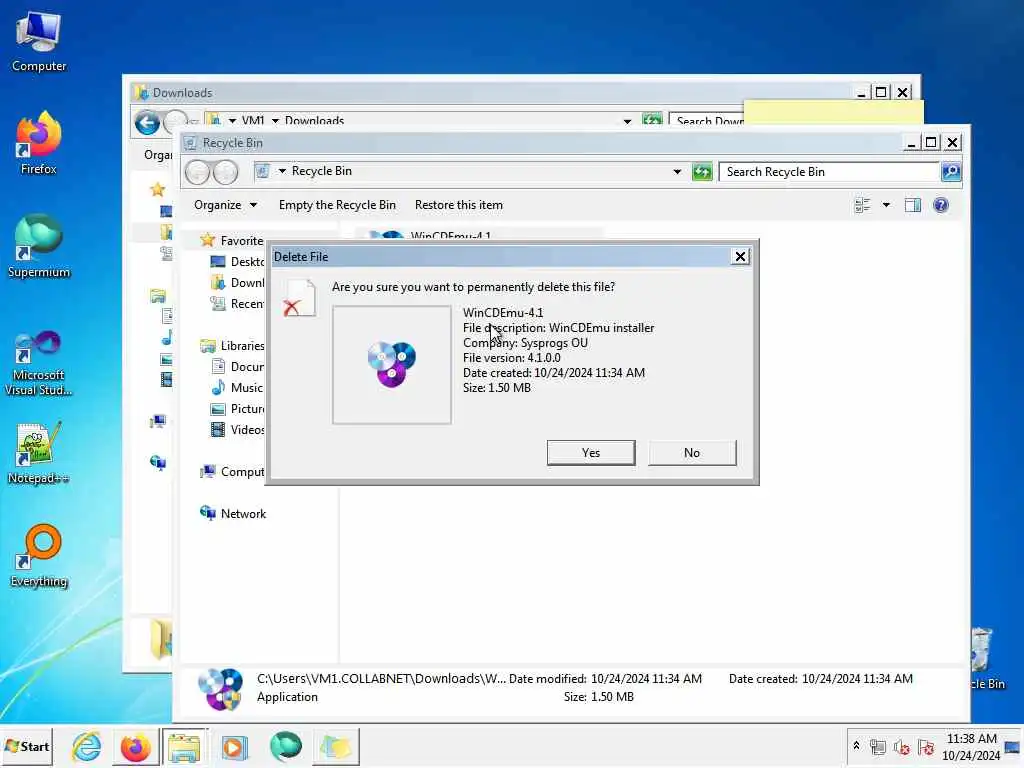The width and height of the screenshot is (1024, 768).
Task: Click the WinCDEmu disc icon in dialog
Action: (x=391, y=364)
